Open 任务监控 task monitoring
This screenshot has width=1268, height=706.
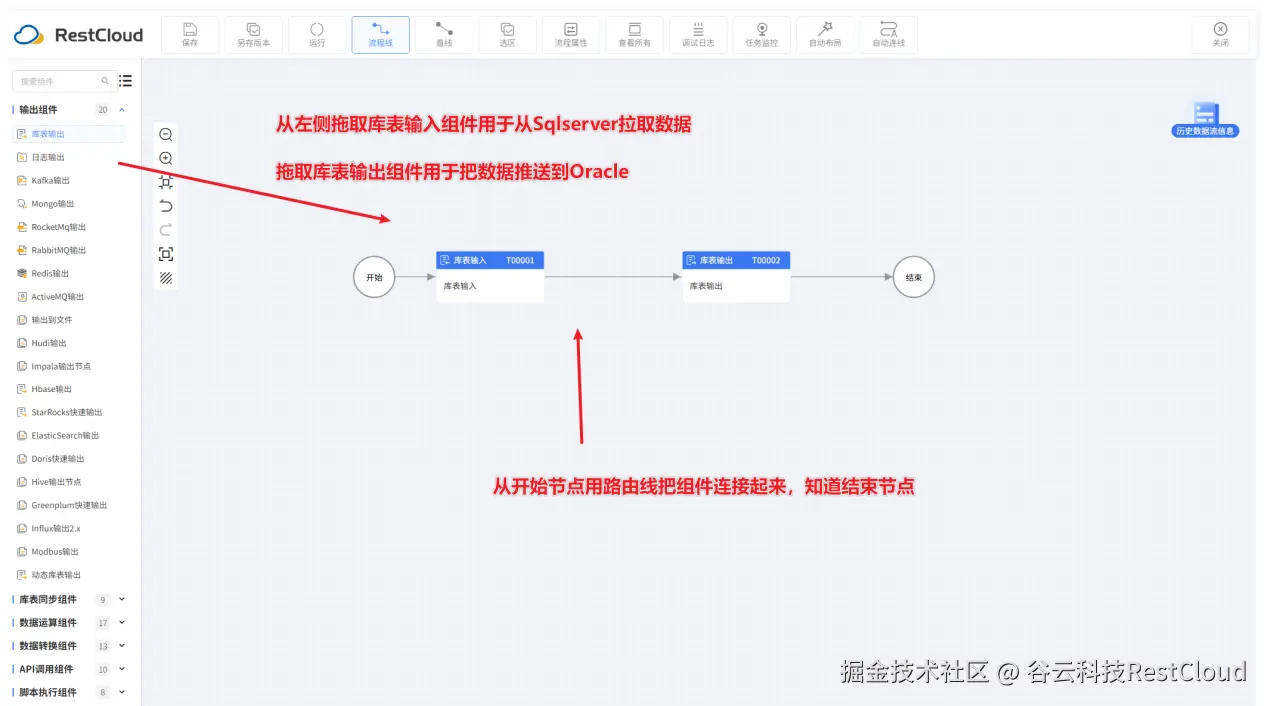[x=761, y=35]
